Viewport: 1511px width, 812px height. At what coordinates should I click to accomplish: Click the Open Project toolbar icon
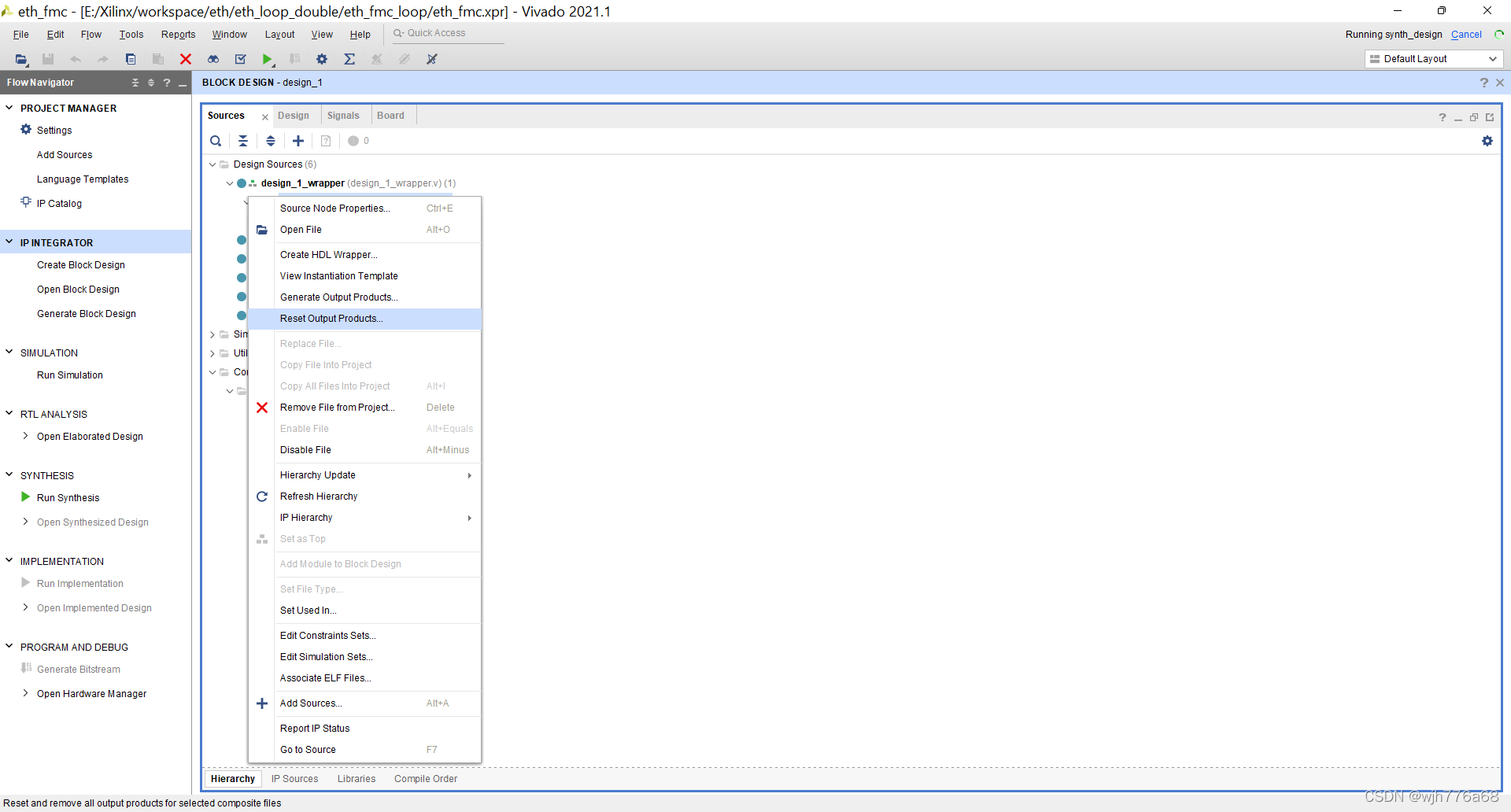(21, 59)
